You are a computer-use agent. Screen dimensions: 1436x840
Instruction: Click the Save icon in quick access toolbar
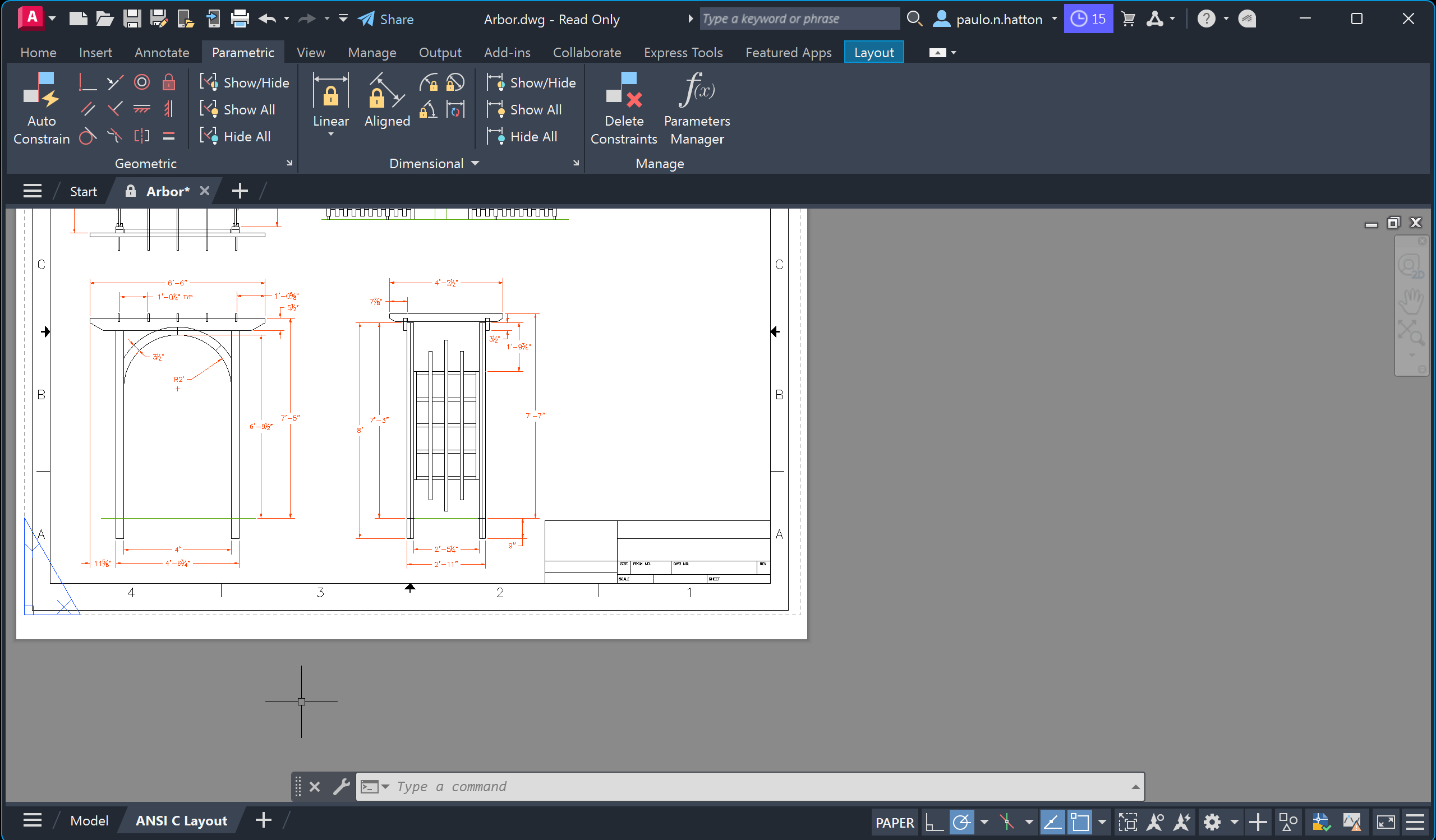point(132,19)
